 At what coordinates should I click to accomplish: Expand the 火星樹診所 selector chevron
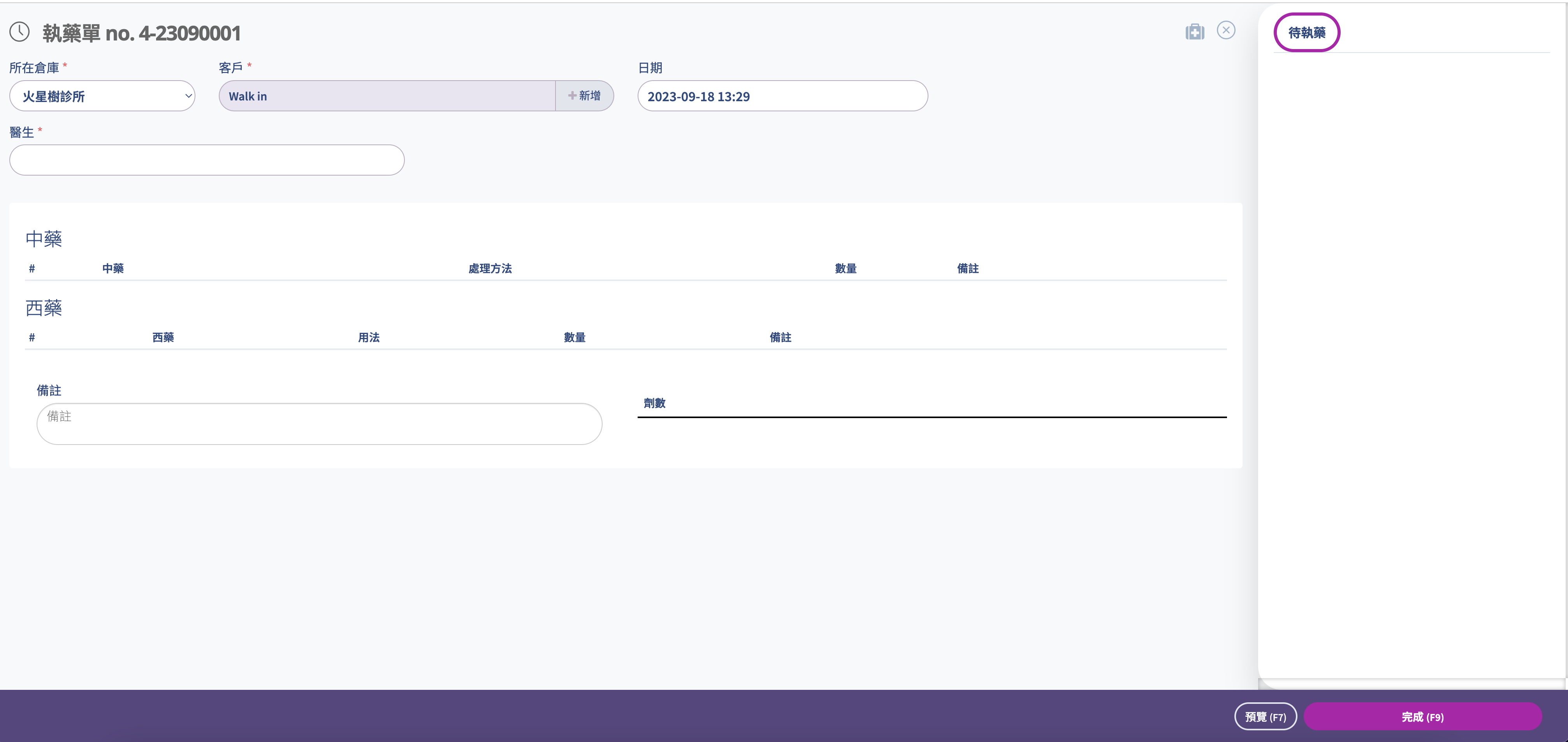188,96
